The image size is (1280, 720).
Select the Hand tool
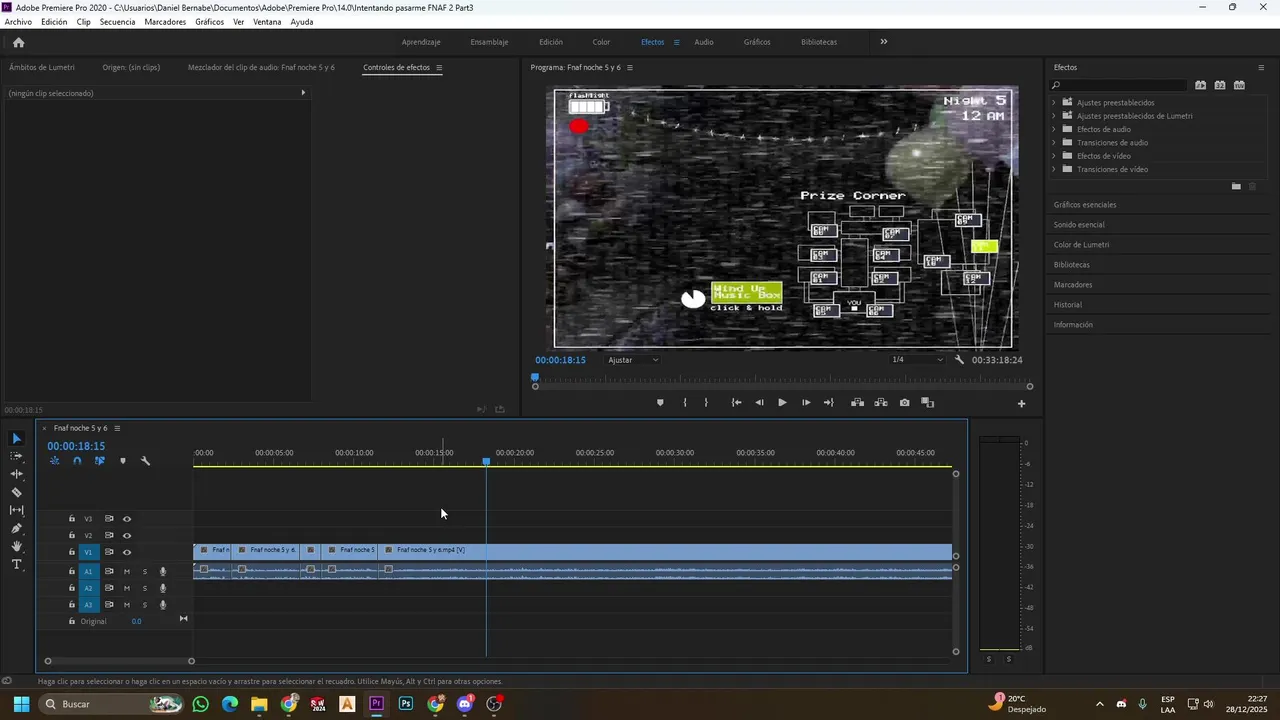(16, 546)
